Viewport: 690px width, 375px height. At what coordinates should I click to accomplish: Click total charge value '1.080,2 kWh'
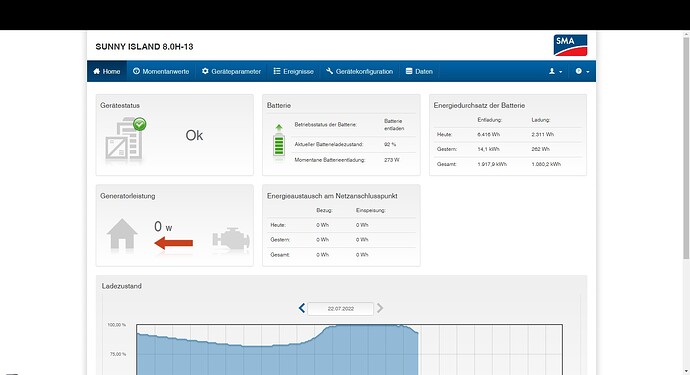click(546, 164)
